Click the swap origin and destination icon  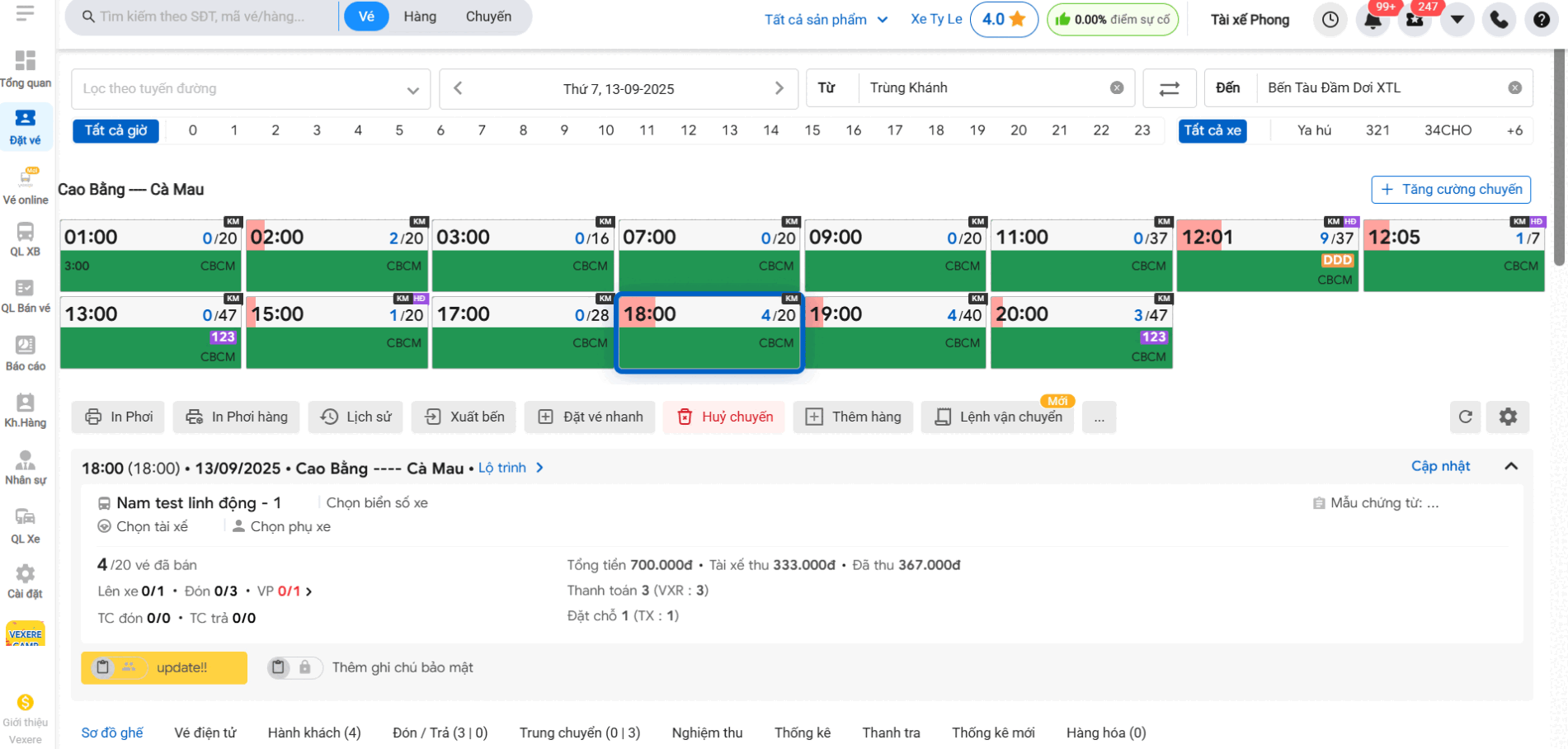click(x=1169, y=88)
